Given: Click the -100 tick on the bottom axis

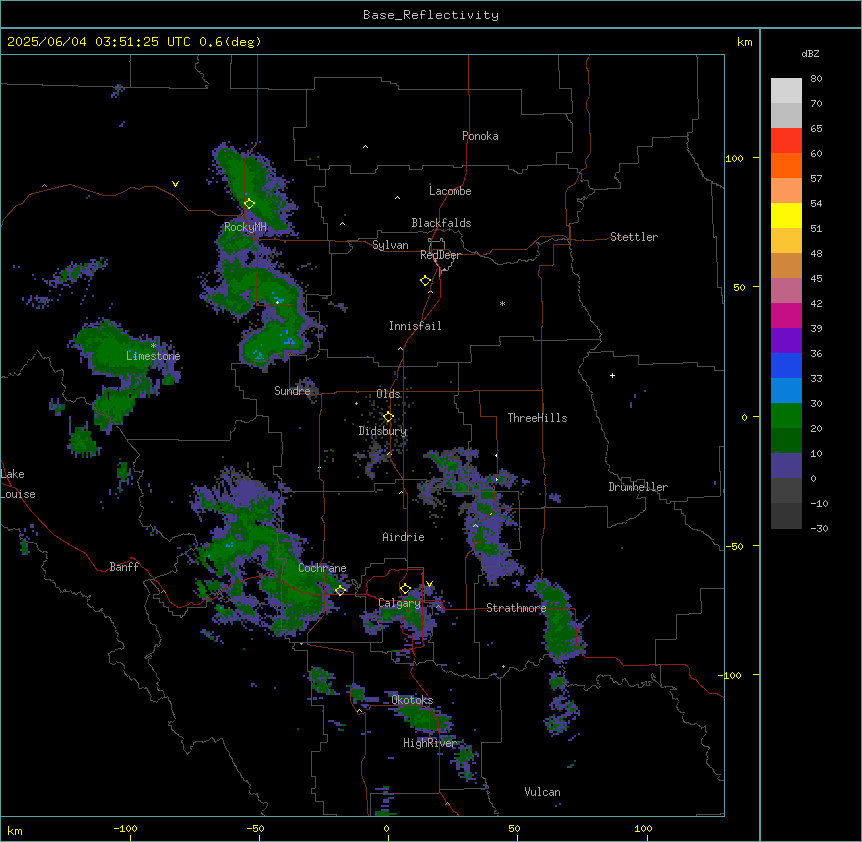Looking at the screenshot, I should click(x=126, y=828).
